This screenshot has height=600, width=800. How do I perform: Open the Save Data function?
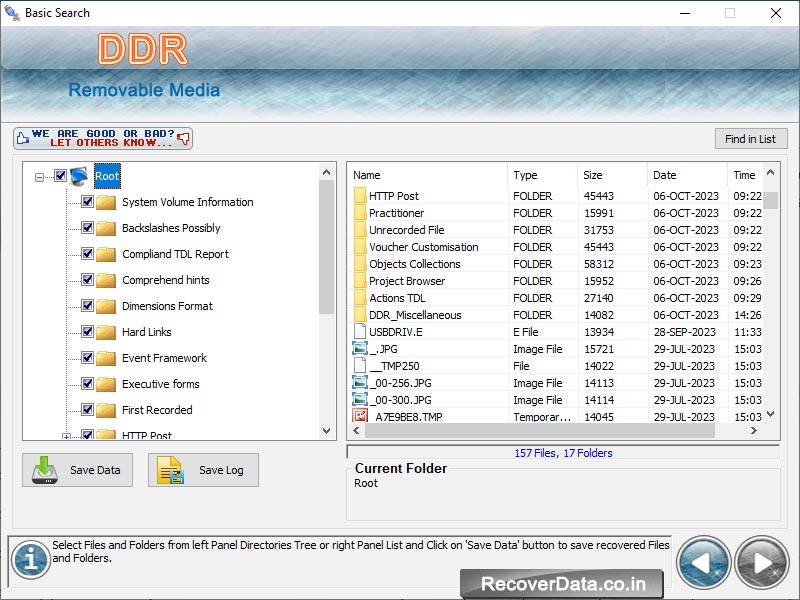(x=78, y=470)
